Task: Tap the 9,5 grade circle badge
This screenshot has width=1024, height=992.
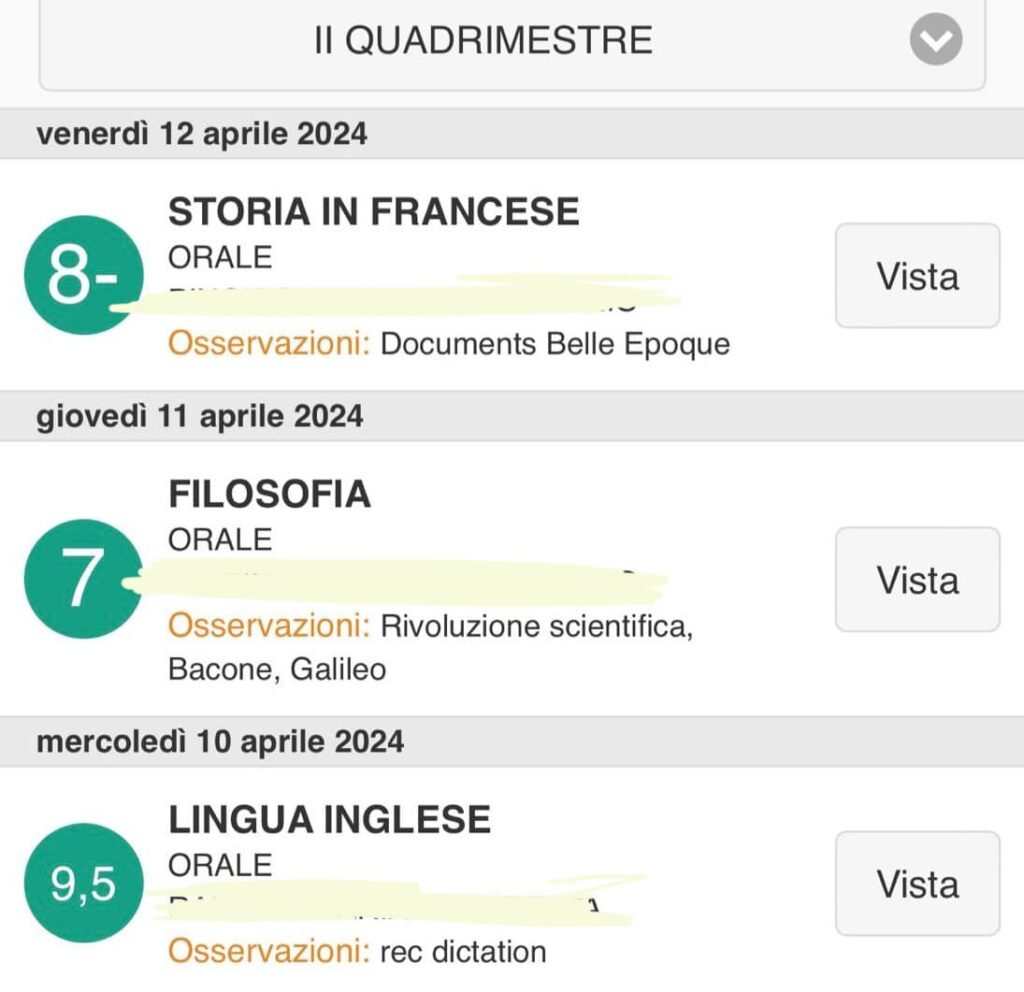Action: 84,883
